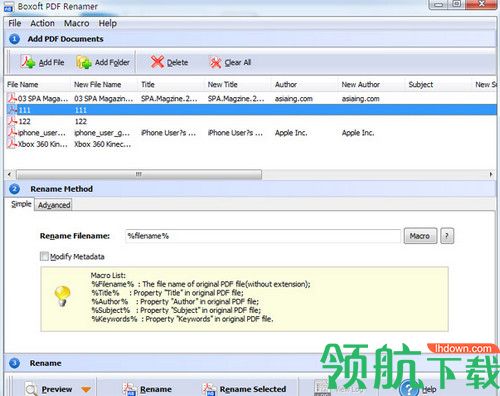
Task: Click the question mark button next to Macro
Action: coord(447,236)
